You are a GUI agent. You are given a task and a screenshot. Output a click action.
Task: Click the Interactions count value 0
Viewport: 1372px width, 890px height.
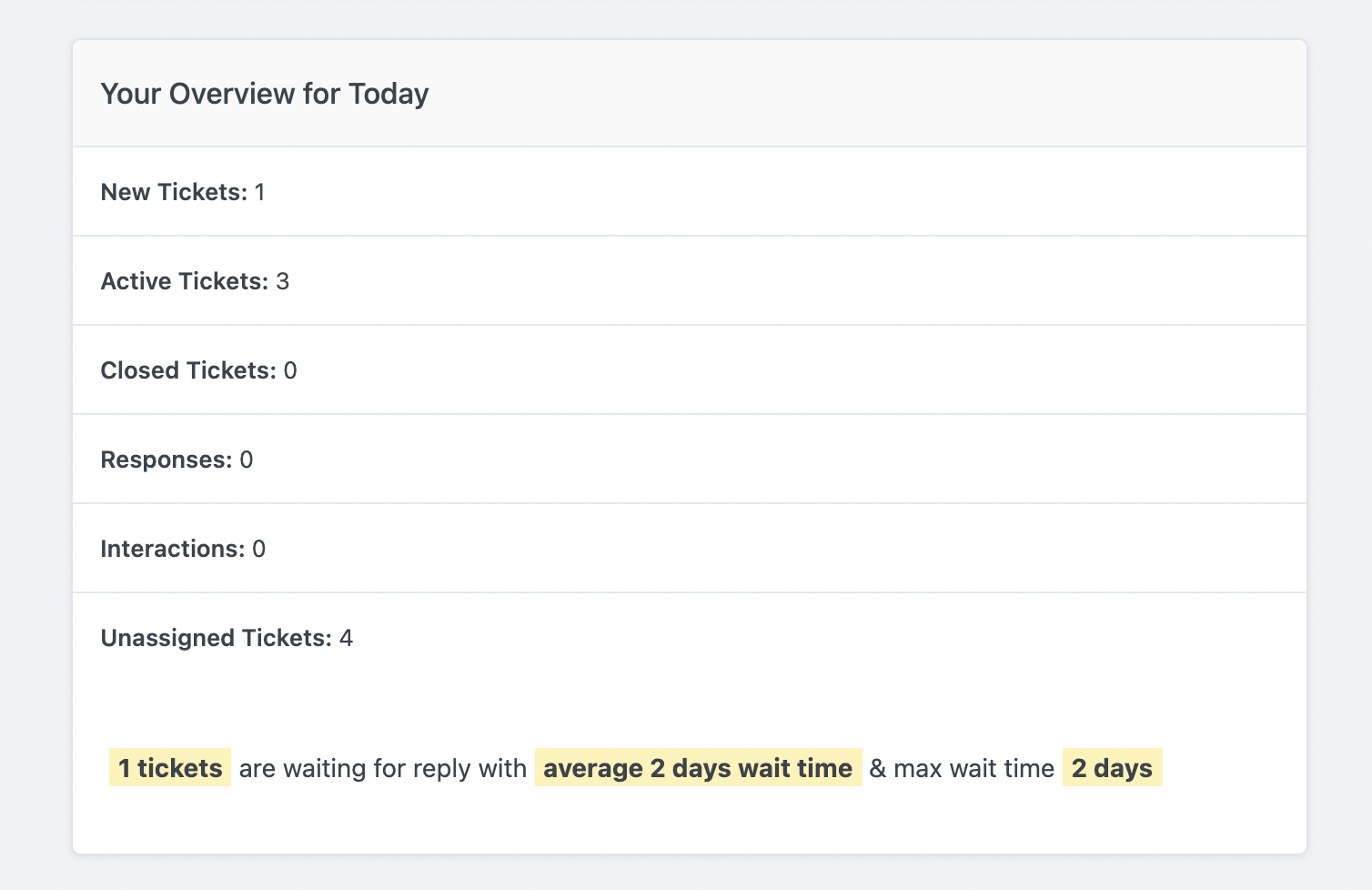point(259,549)
